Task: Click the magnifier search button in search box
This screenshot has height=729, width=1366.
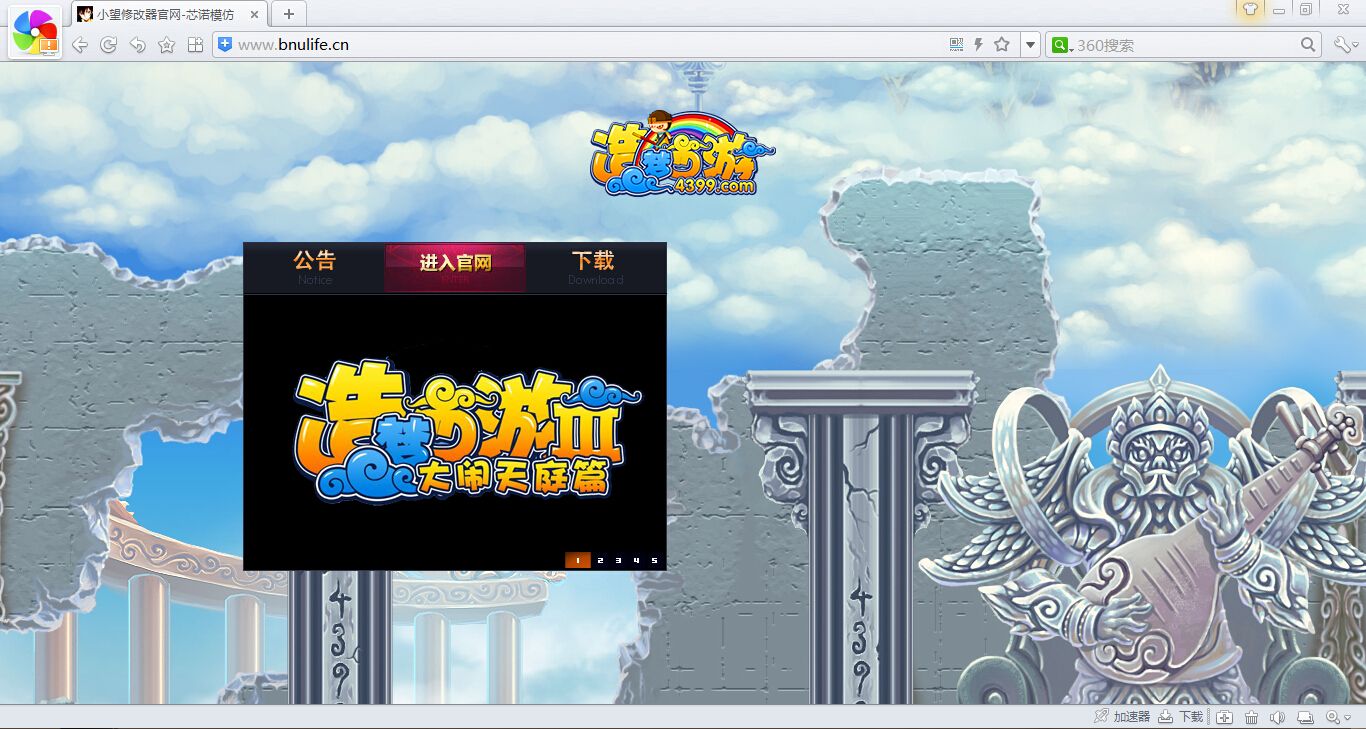Action: [x=1308, y=44]
